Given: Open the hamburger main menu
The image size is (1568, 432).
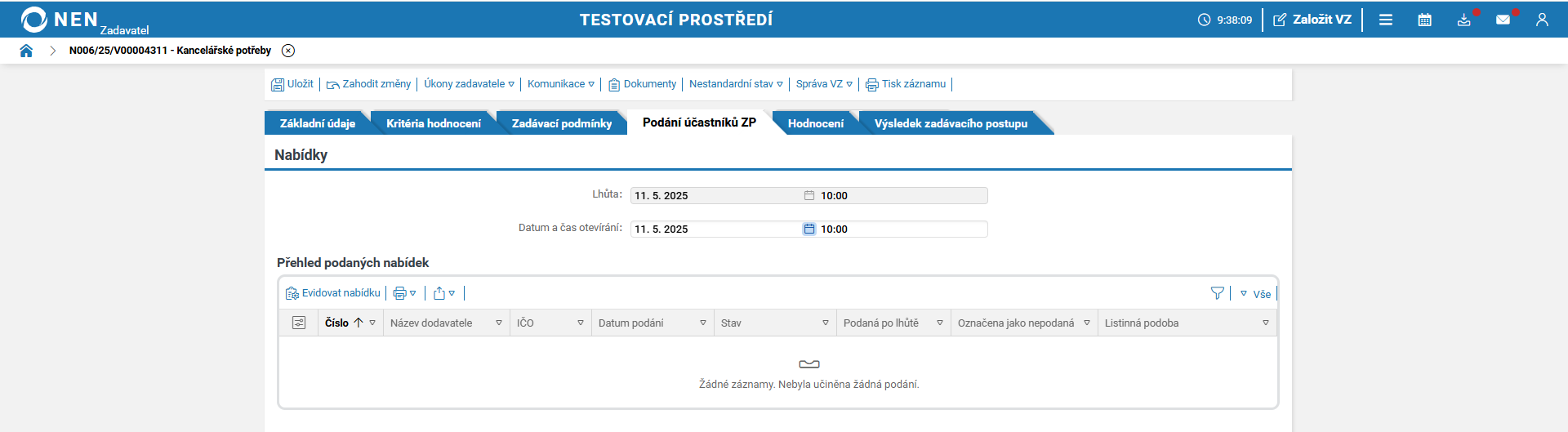Looking at the screenshot, I should point(1386,20).
